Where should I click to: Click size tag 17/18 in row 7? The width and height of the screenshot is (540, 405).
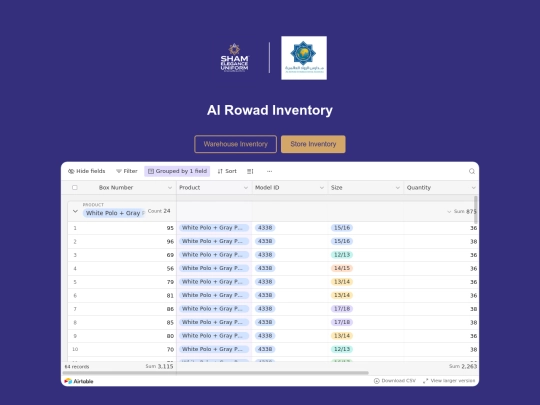[342, 309]
